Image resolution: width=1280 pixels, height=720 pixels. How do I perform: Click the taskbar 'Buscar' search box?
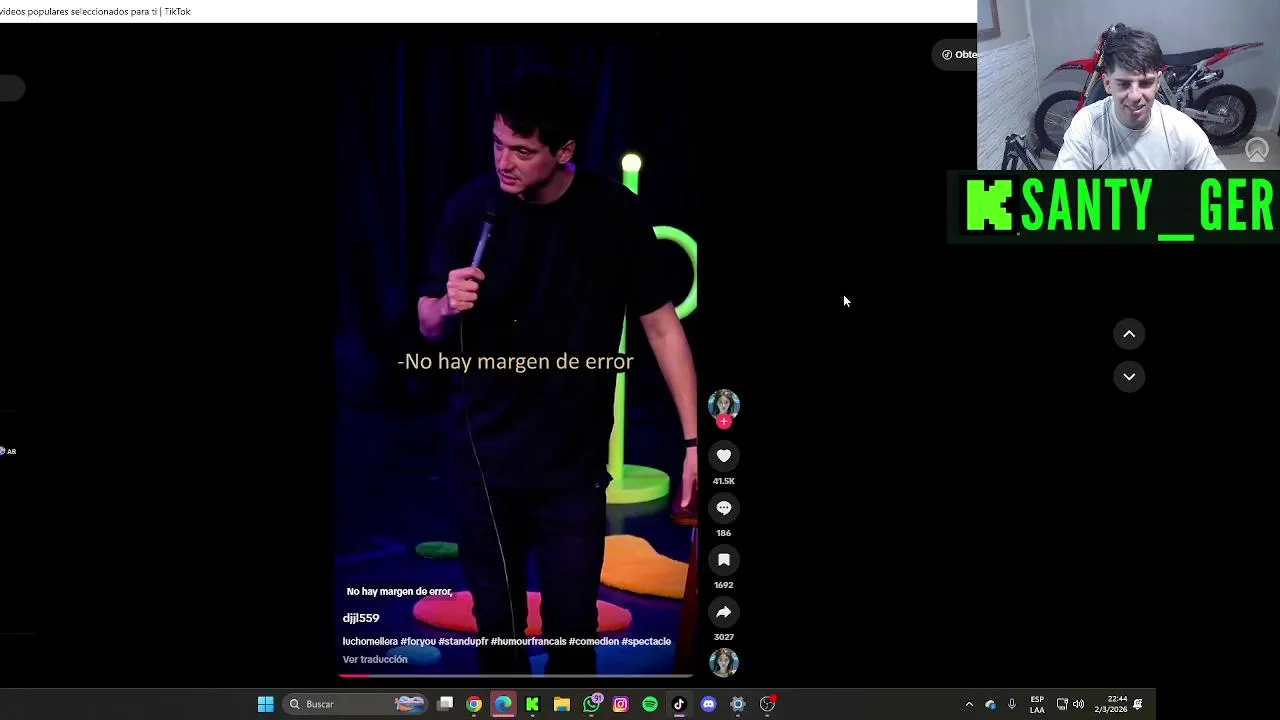coord(356,704)
